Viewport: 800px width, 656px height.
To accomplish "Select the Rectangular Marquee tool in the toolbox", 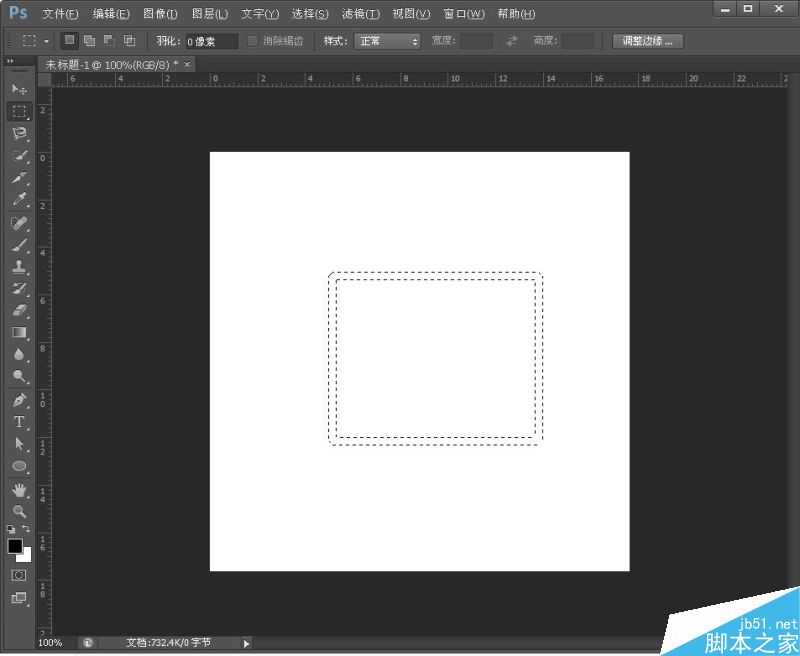I will pyautogui.click(x=19, y=112).
